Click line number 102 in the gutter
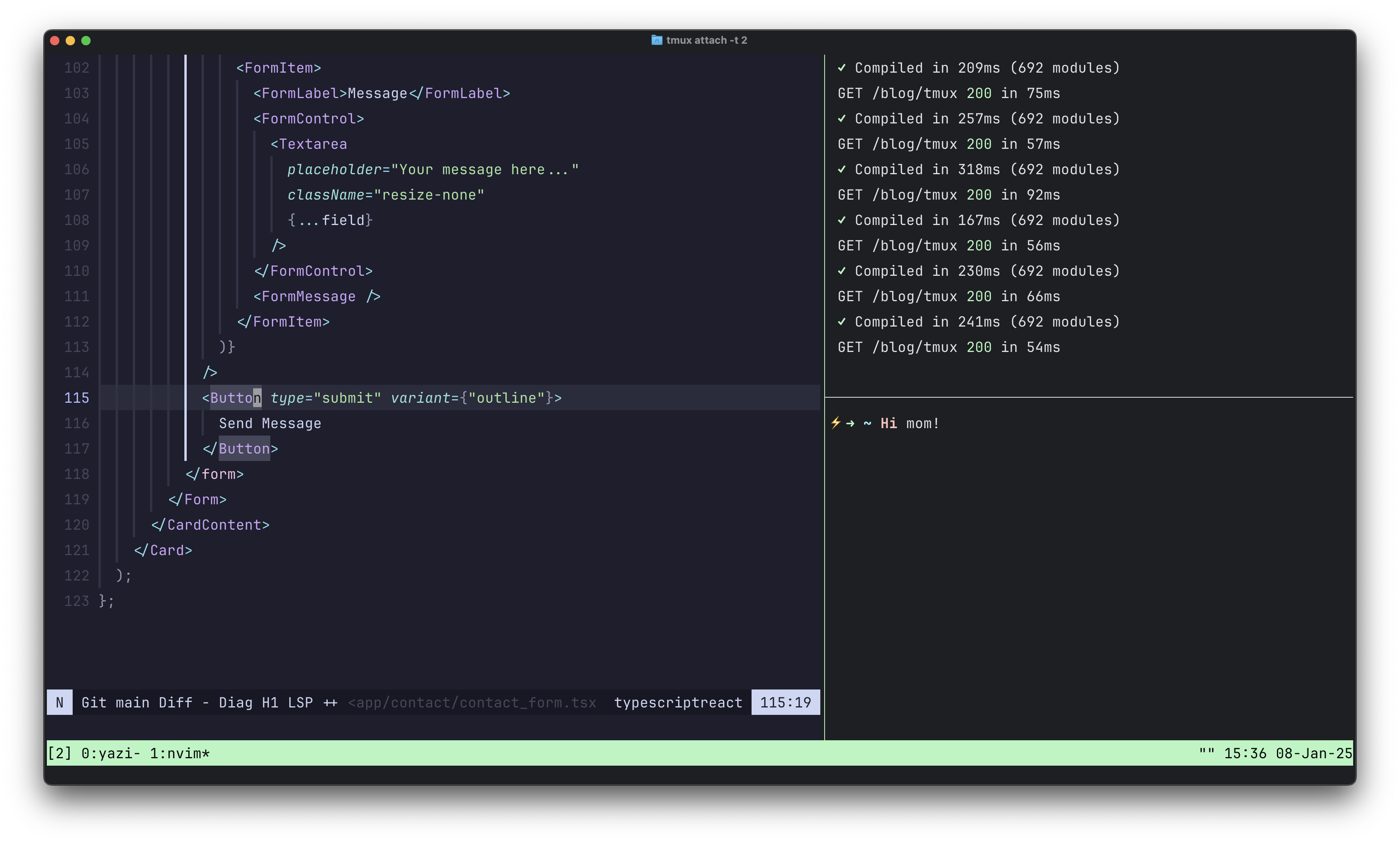This screenshot has height=843, width=1400. pos(77,68)
